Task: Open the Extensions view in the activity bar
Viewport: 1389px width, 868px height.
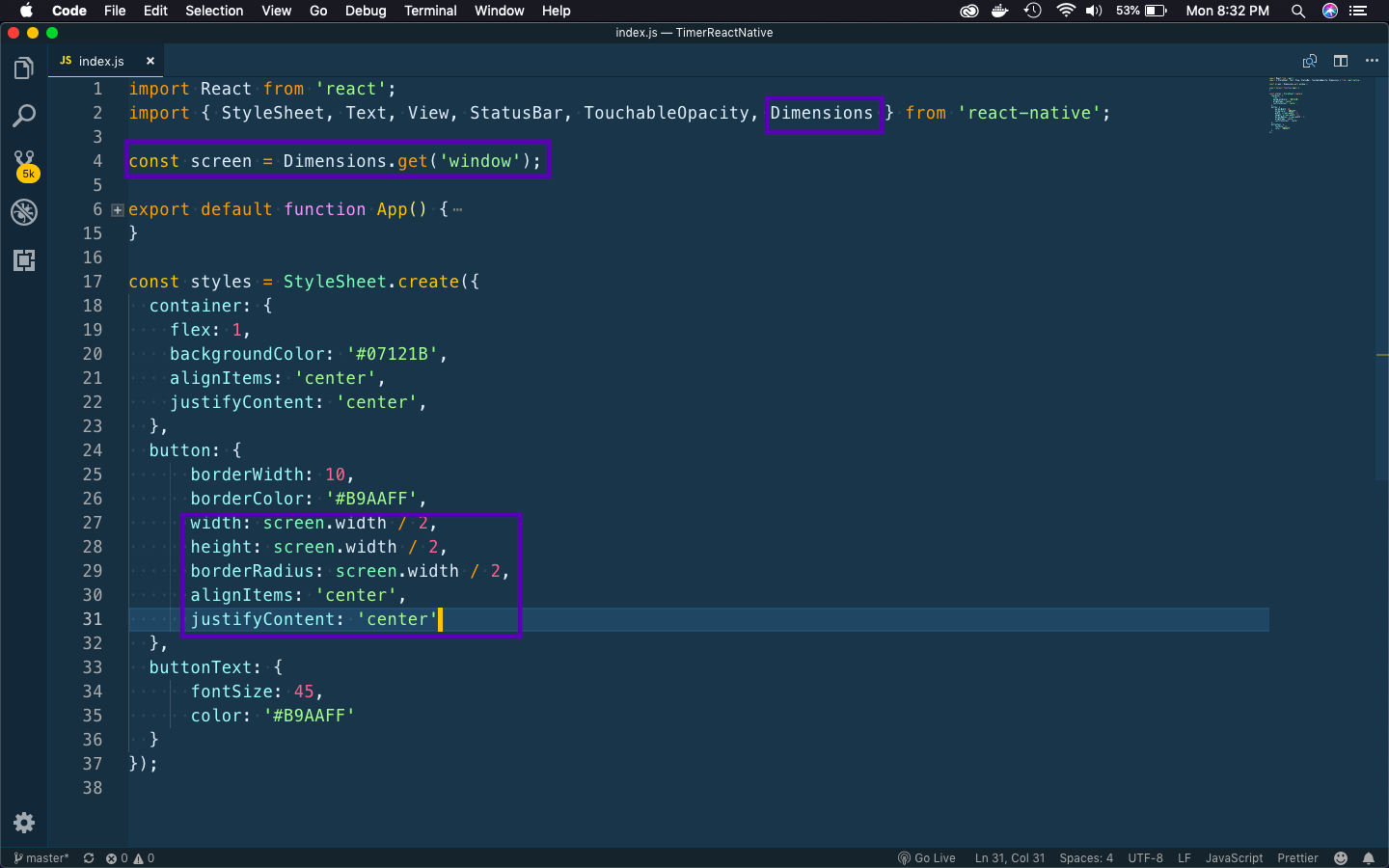Action: 24,260
